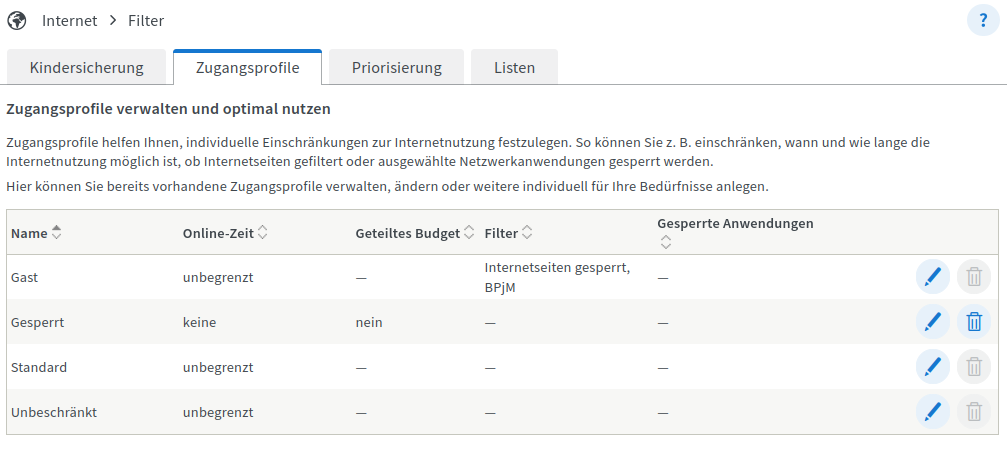Edit the Unbeschränkt access profile
The image size is (1007, 467).
[932, 412]
